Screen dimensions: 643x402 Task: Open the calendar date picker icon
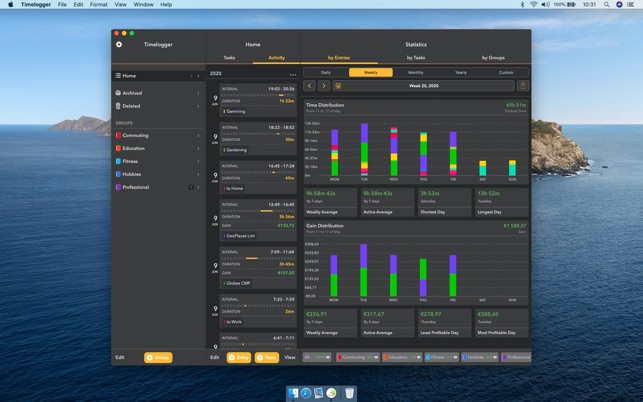(338, 86)
